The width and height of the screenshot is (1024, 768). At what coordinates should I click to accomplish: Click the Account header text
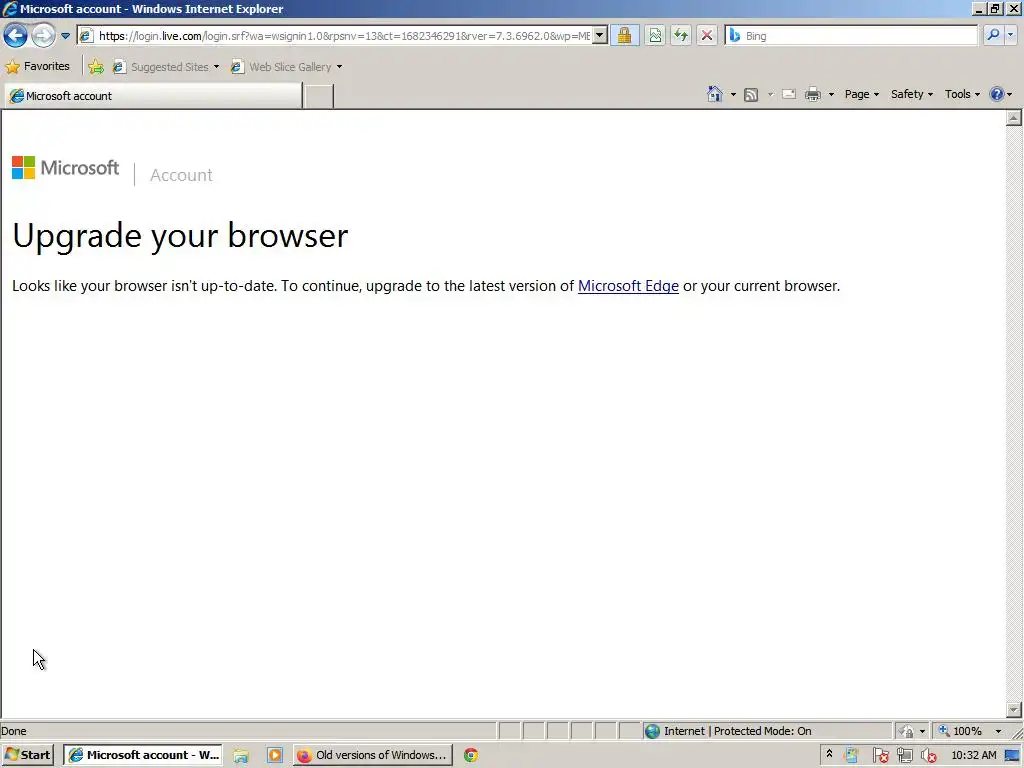(181, 175)
